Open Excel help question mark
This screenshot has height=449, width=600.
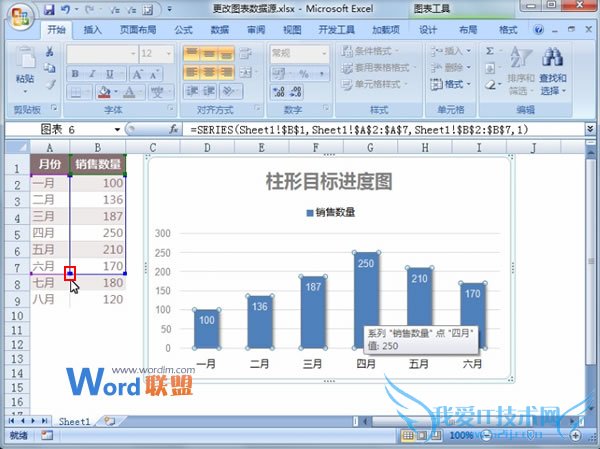pyautogui.click(x=539, y=29)
